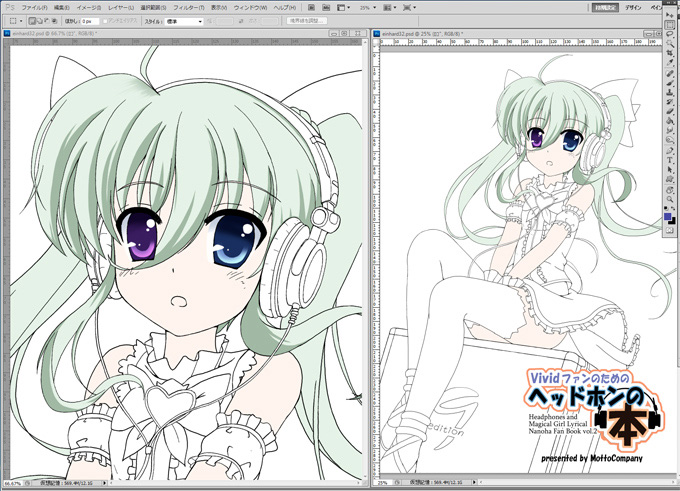680x491 pixels.
Task: Expand the tool preset picker dropdown
Action: 15,20
